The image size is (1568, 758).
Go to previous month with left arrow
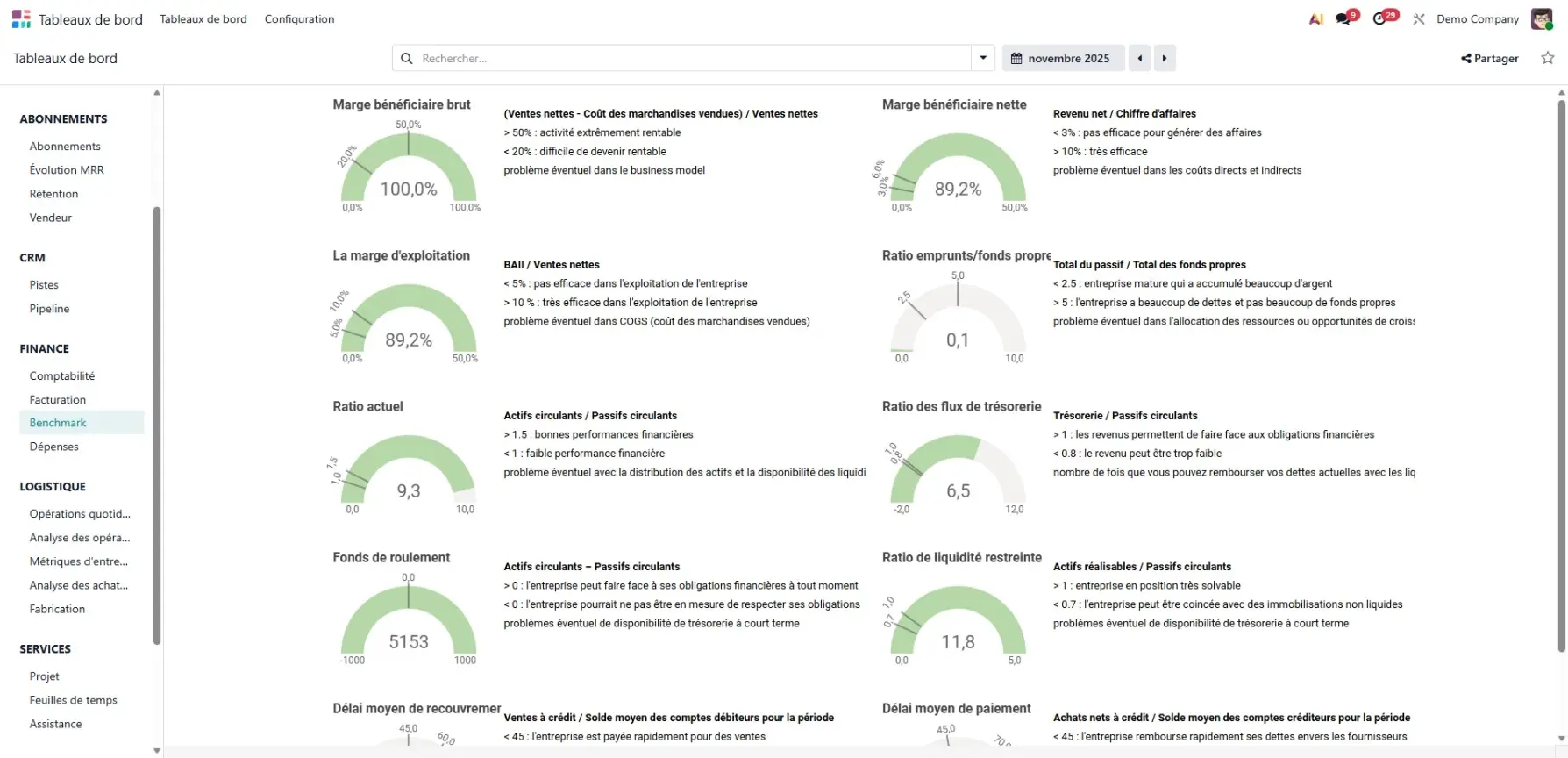(1139, 58)
